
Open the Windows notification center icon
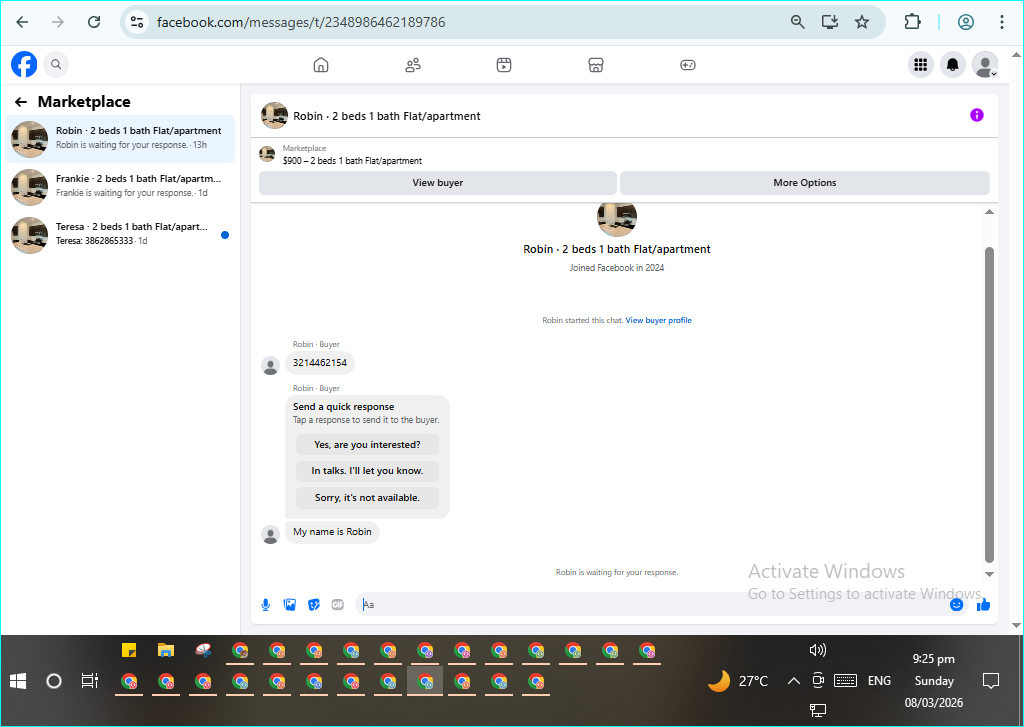[991, 681]
